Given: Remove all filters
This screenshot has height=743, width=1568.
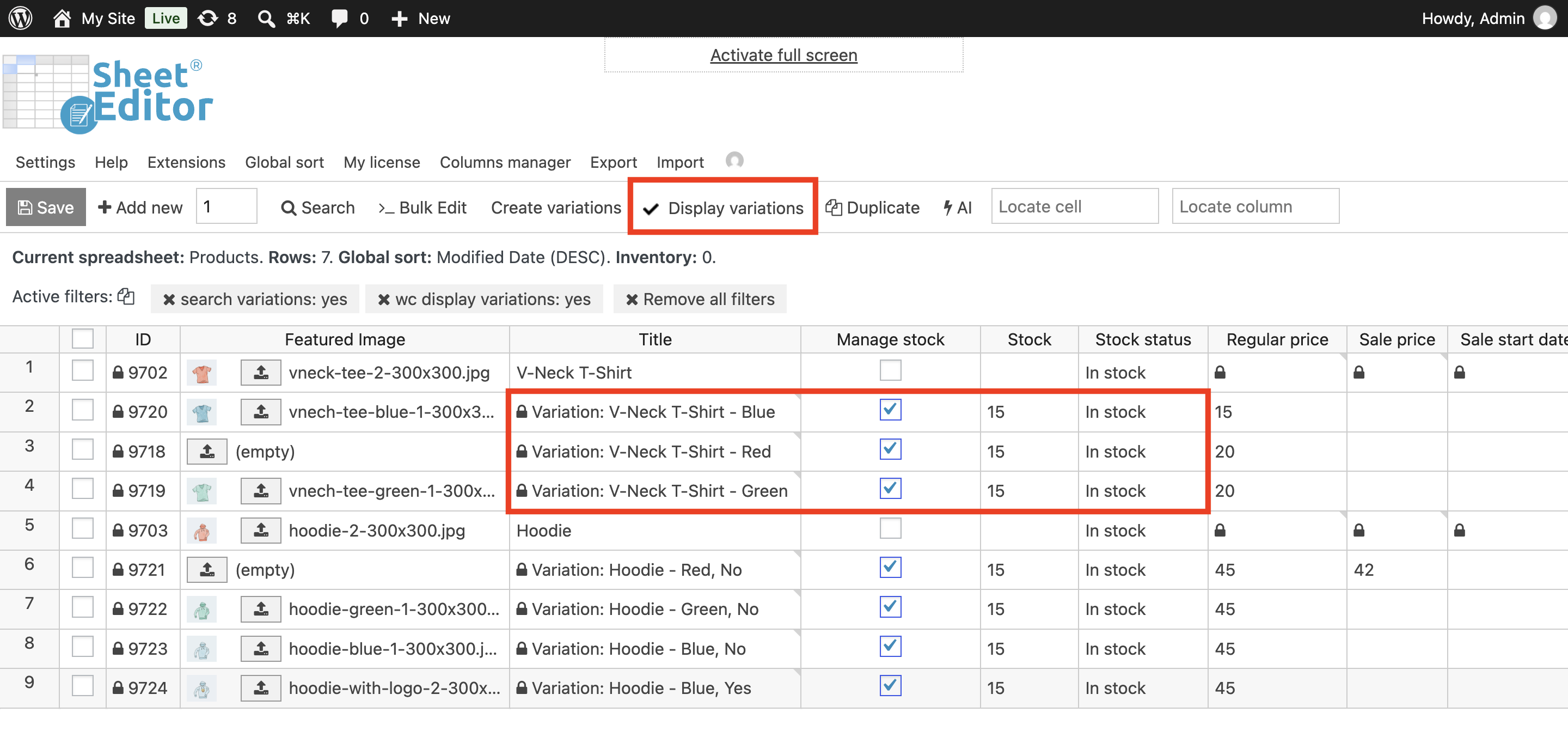Looking at the screenshot, I should coord(700,300).
